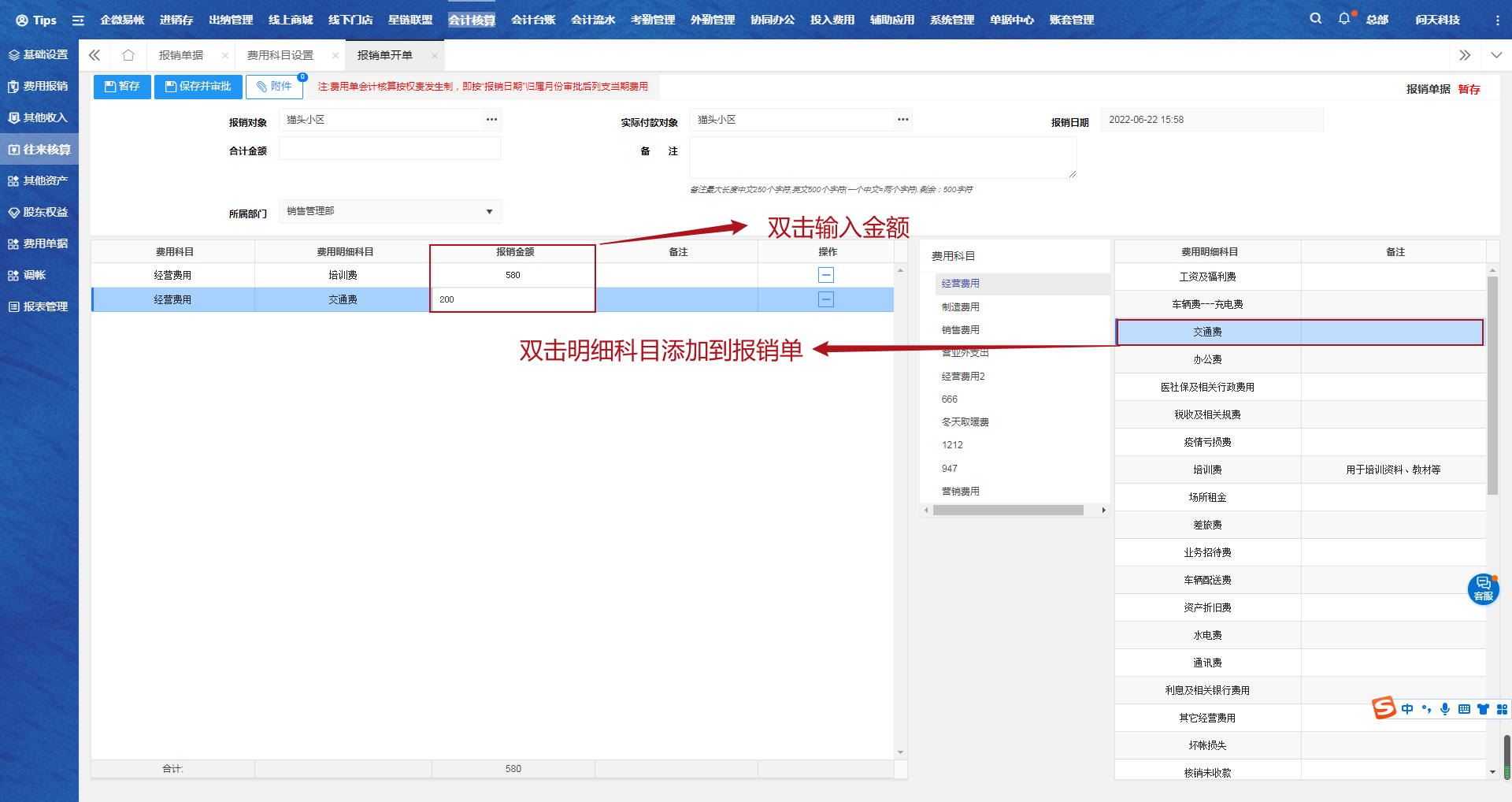This screenshot has width=1512, height=802.
Task: Open the 所属部门 department dropdown
Action: (x=489, y=211)
